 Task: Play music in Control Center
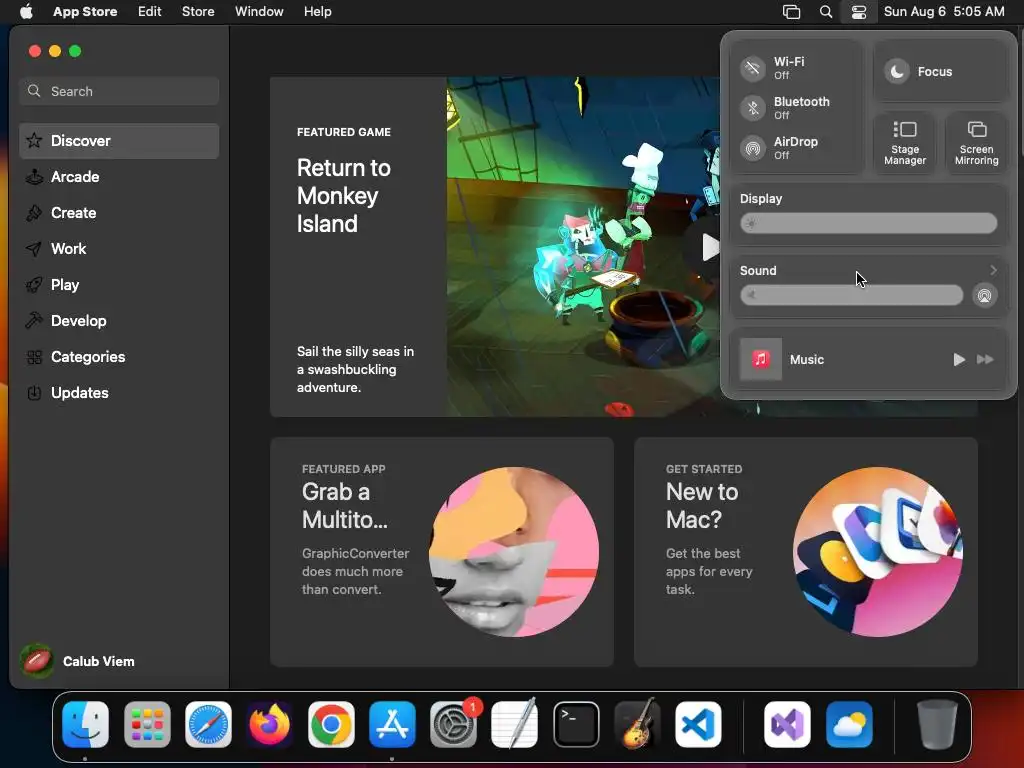pyautogui.click(x=958, y=359)
